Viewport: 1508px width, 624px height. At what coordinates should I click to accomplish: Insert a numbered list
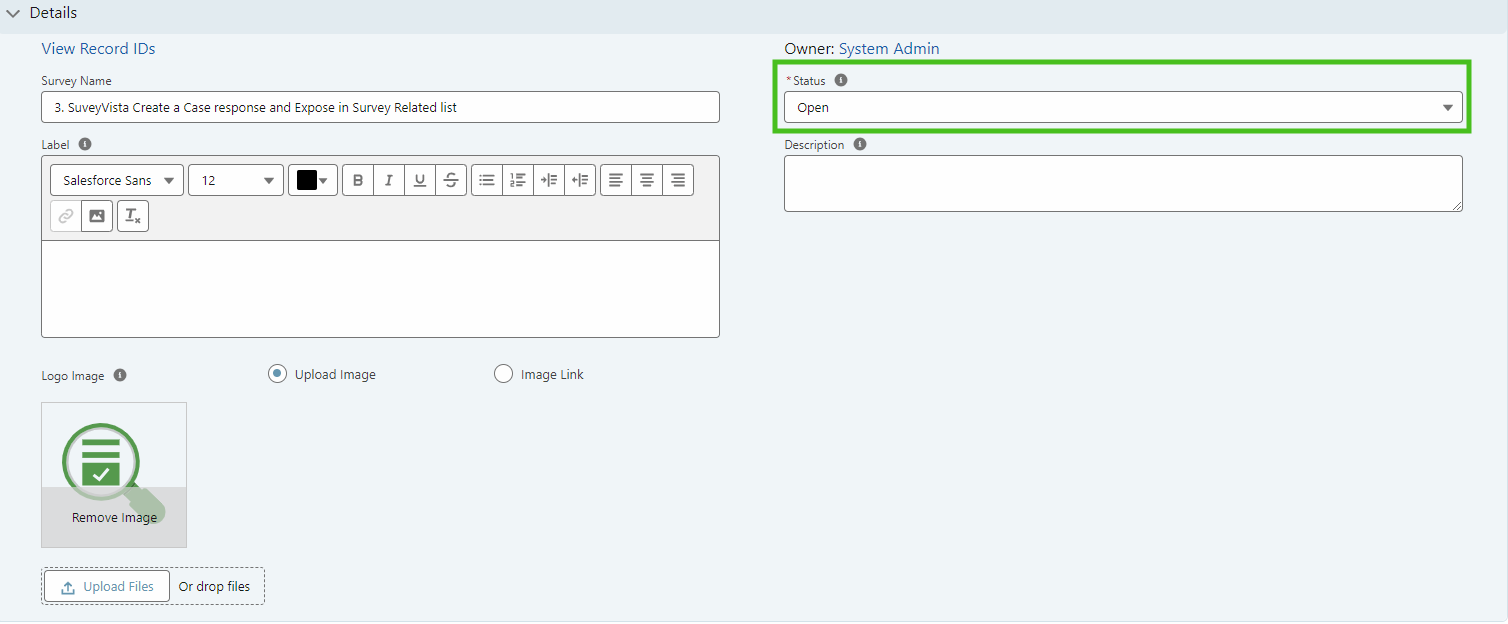[x=517, y=180]
